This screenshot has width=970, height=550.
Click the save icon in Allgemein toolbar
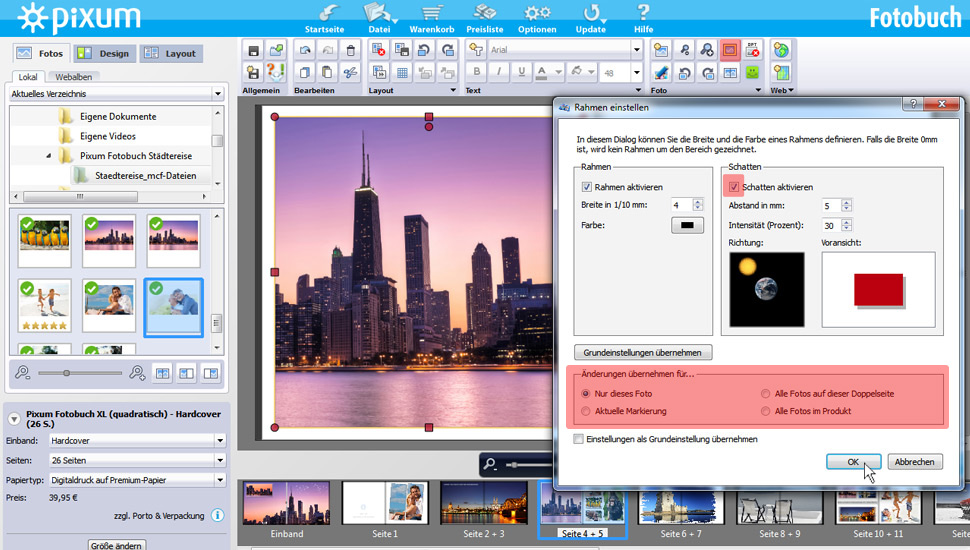tap(254, 50)
